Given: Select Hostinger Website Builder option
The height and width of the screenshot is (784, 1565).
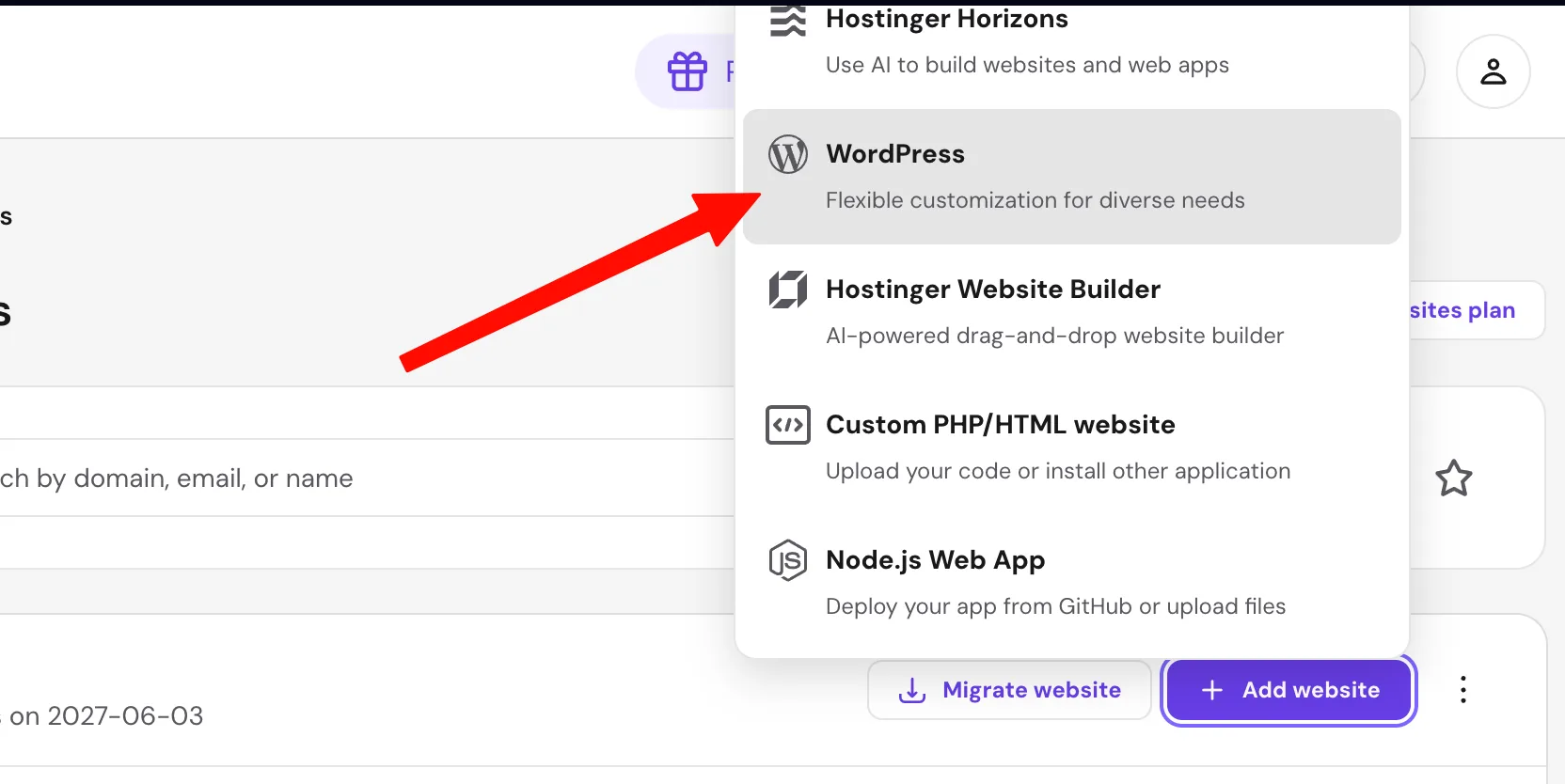Looking at the screenshot, I should [x=1072, y=312].
